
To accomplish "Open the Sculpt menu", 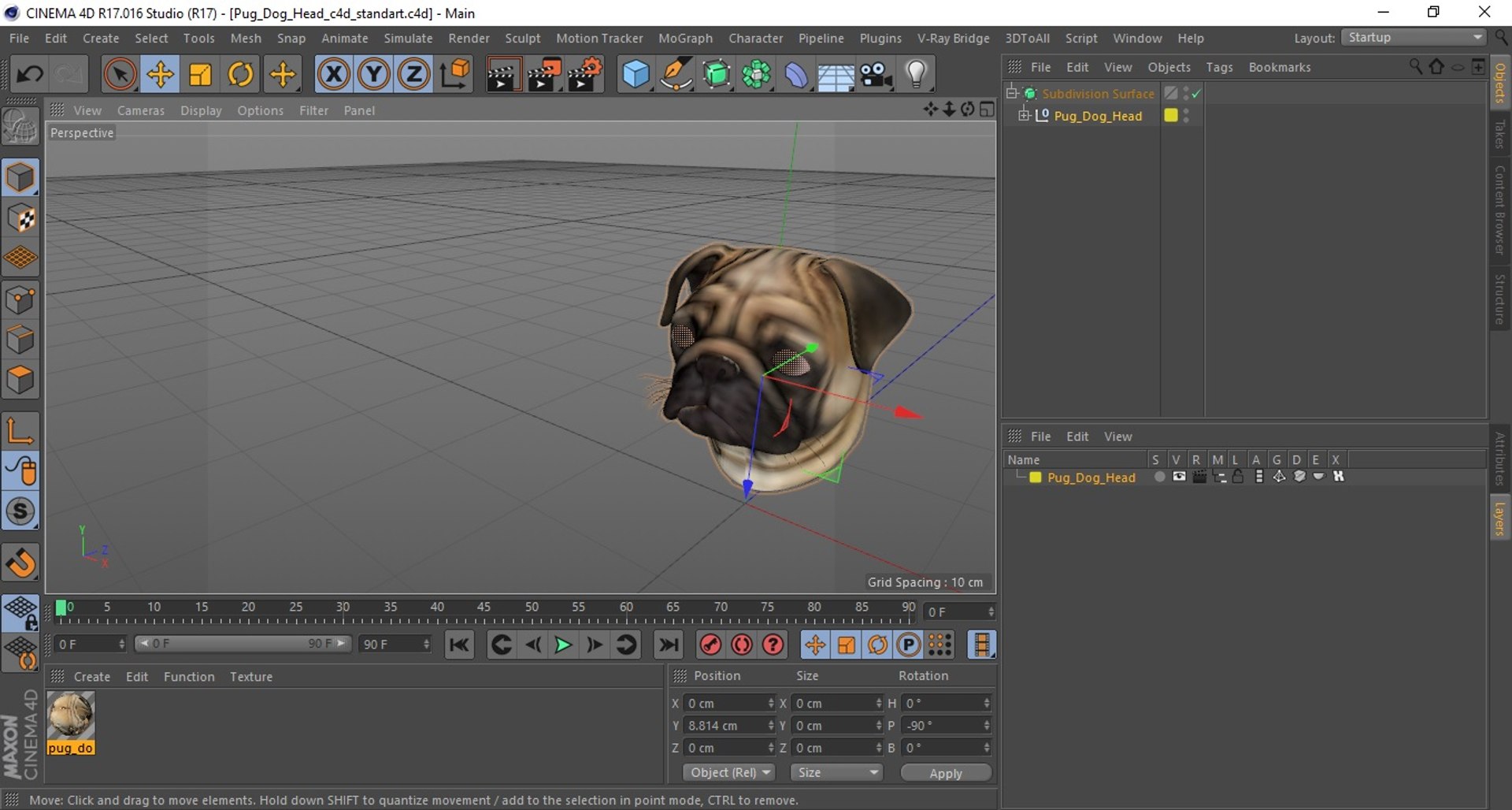I will pyautogui.click(x=522, y=38).
